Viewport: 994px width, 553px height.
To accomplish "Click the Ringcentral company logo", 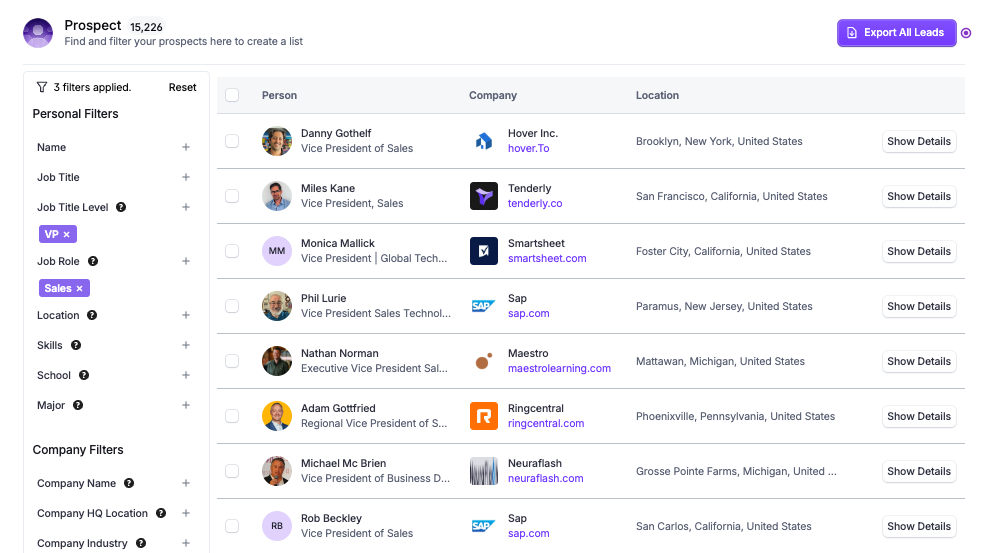I will pyautogui.click(x=484, y=416).
